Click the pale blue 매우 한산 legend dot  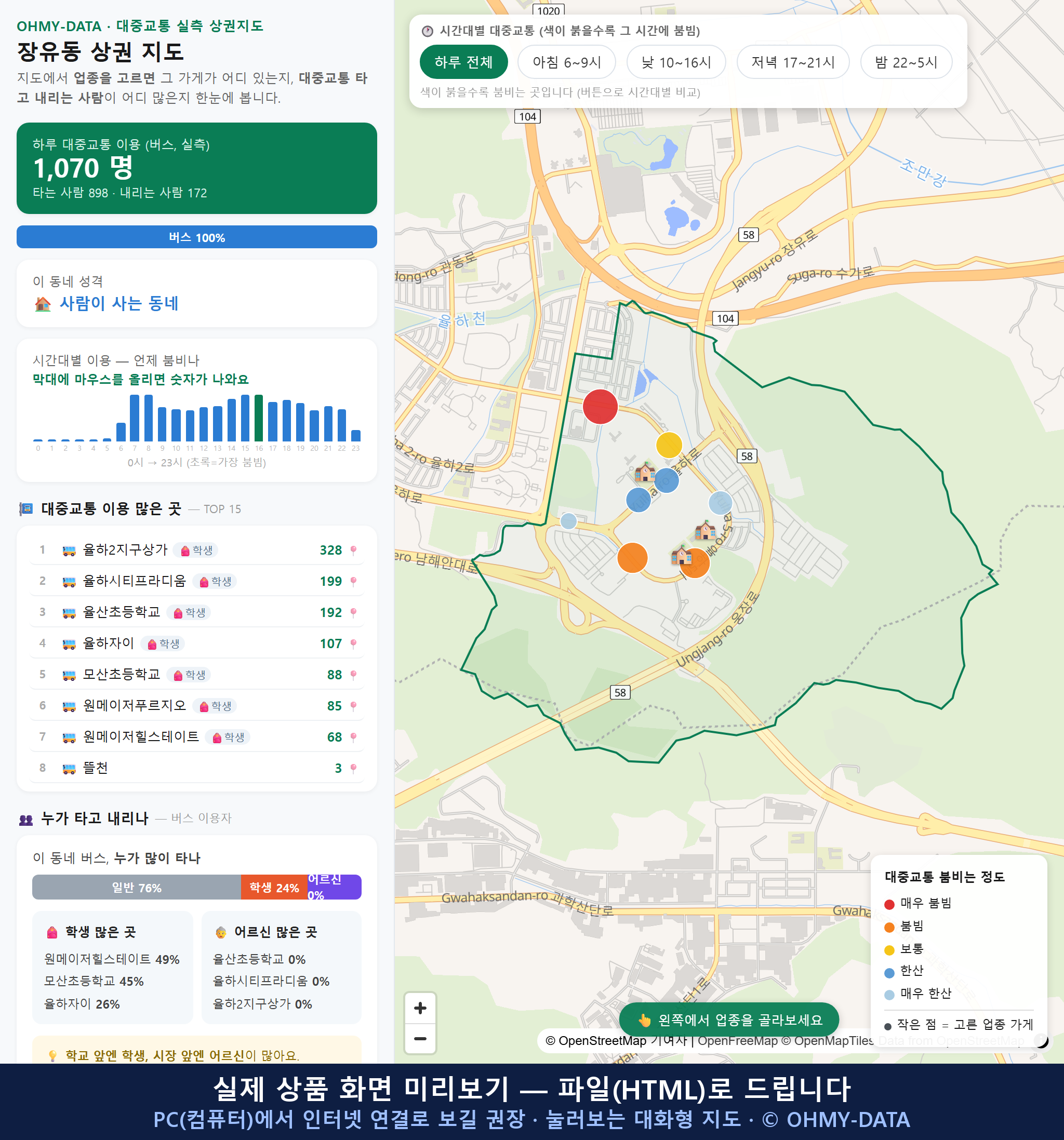tap(889, 995)
